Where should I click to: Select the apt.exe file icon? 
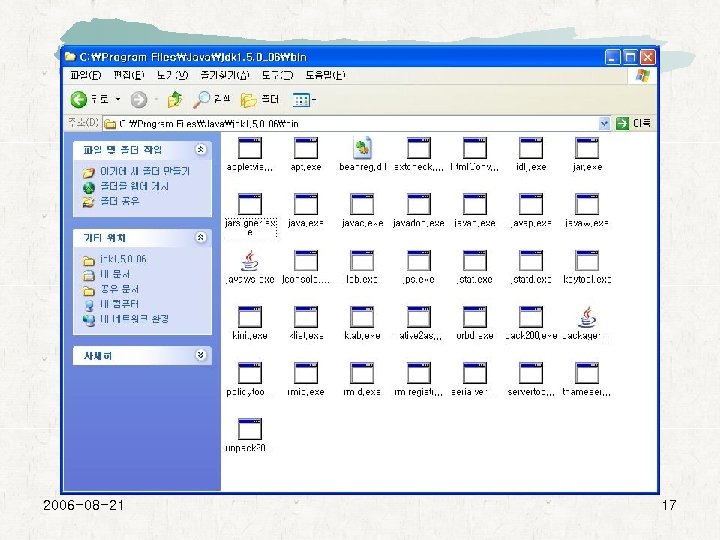[306, 148]
